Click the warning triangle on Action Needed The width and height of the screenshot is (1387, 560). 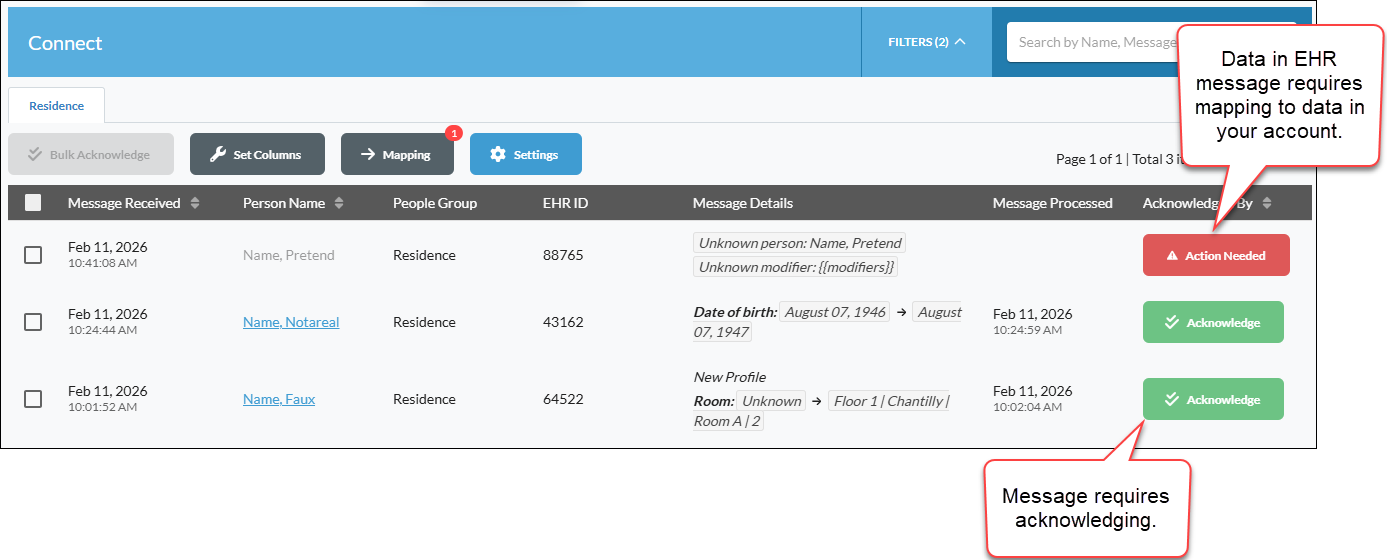[1173, 256]
